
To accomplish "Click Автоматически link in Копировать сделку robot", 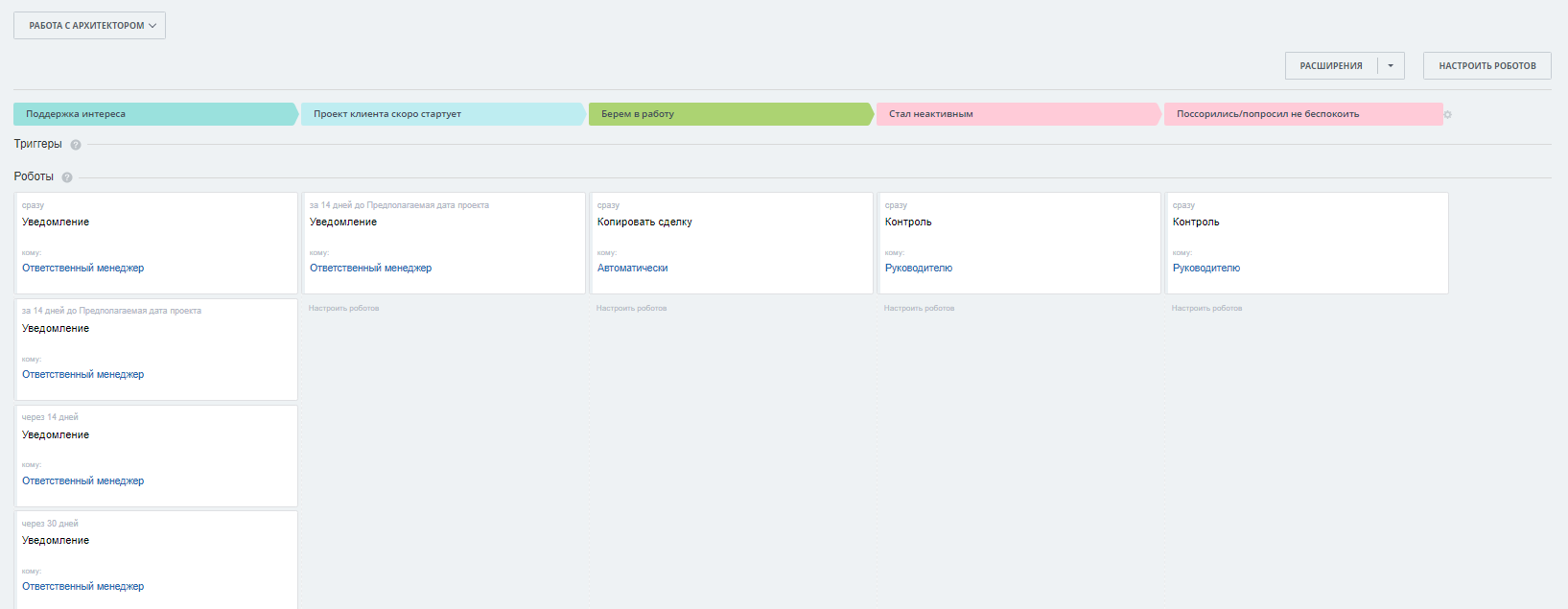I will (632, 269).
